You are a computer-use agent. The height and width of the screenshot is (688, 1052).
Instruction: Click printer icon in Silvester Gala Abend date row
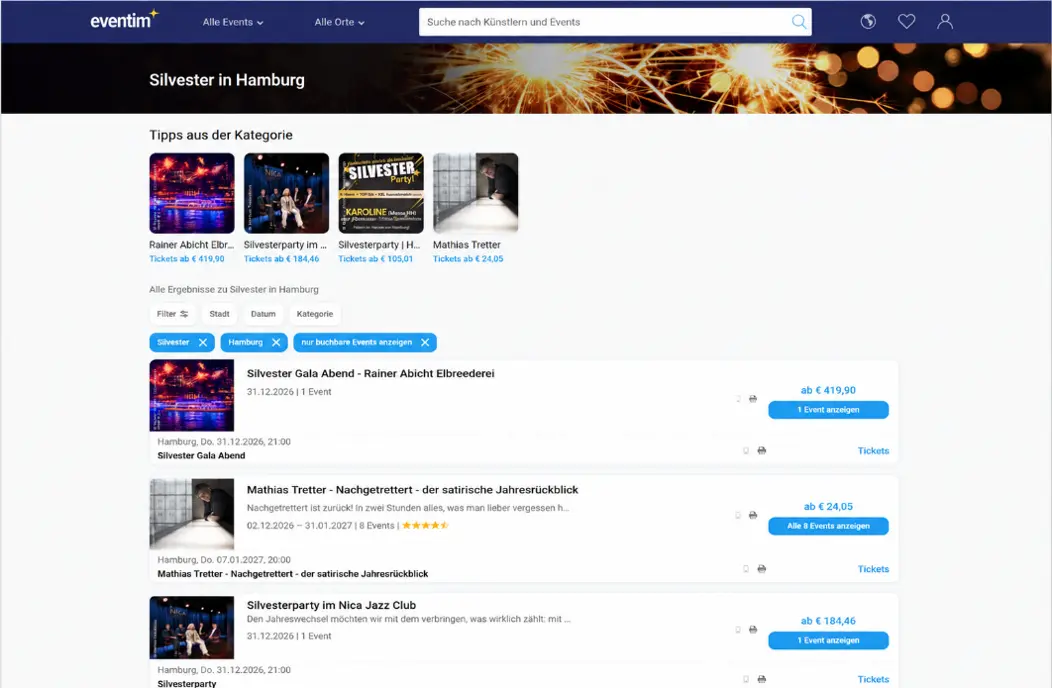click(x=761, y=450)
